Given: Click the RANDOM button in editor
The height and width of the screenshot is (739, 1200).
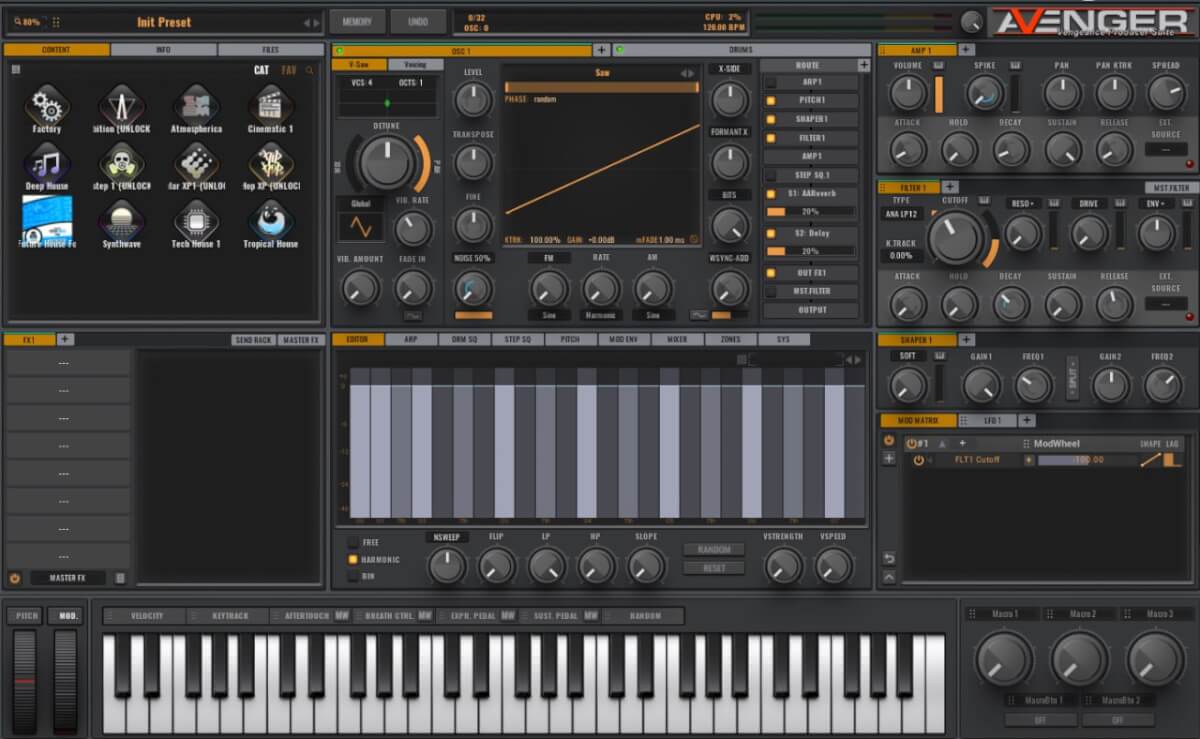Looking at the screenshot, I should pyautogui.click(x=714, y=549).
